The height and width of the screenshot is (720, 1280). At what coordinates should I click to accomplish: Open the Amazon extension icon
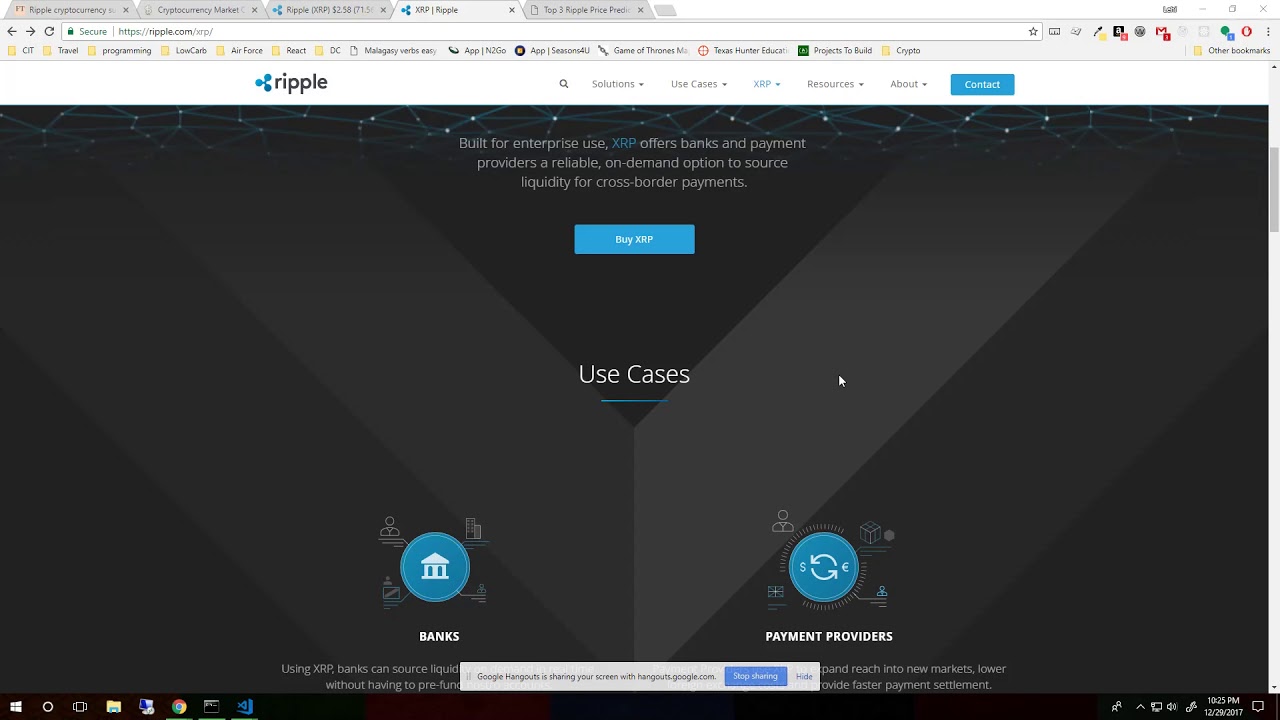pyautogui.click(x=1118, y=31)
